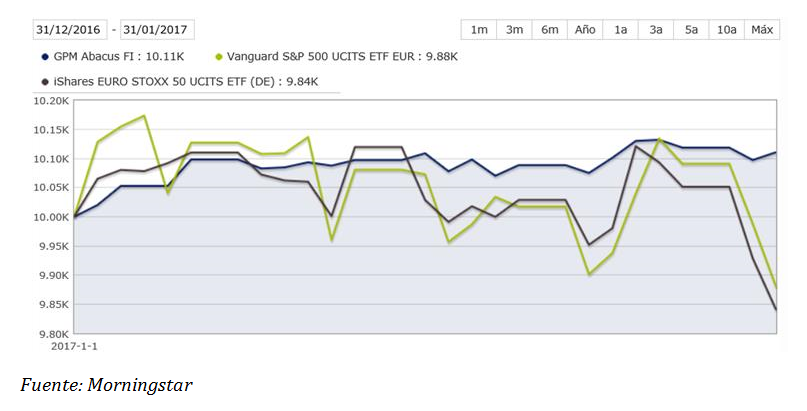The image size is (807, 411).
Task: Select the 5a time range
Action: [x=692, y=30]
